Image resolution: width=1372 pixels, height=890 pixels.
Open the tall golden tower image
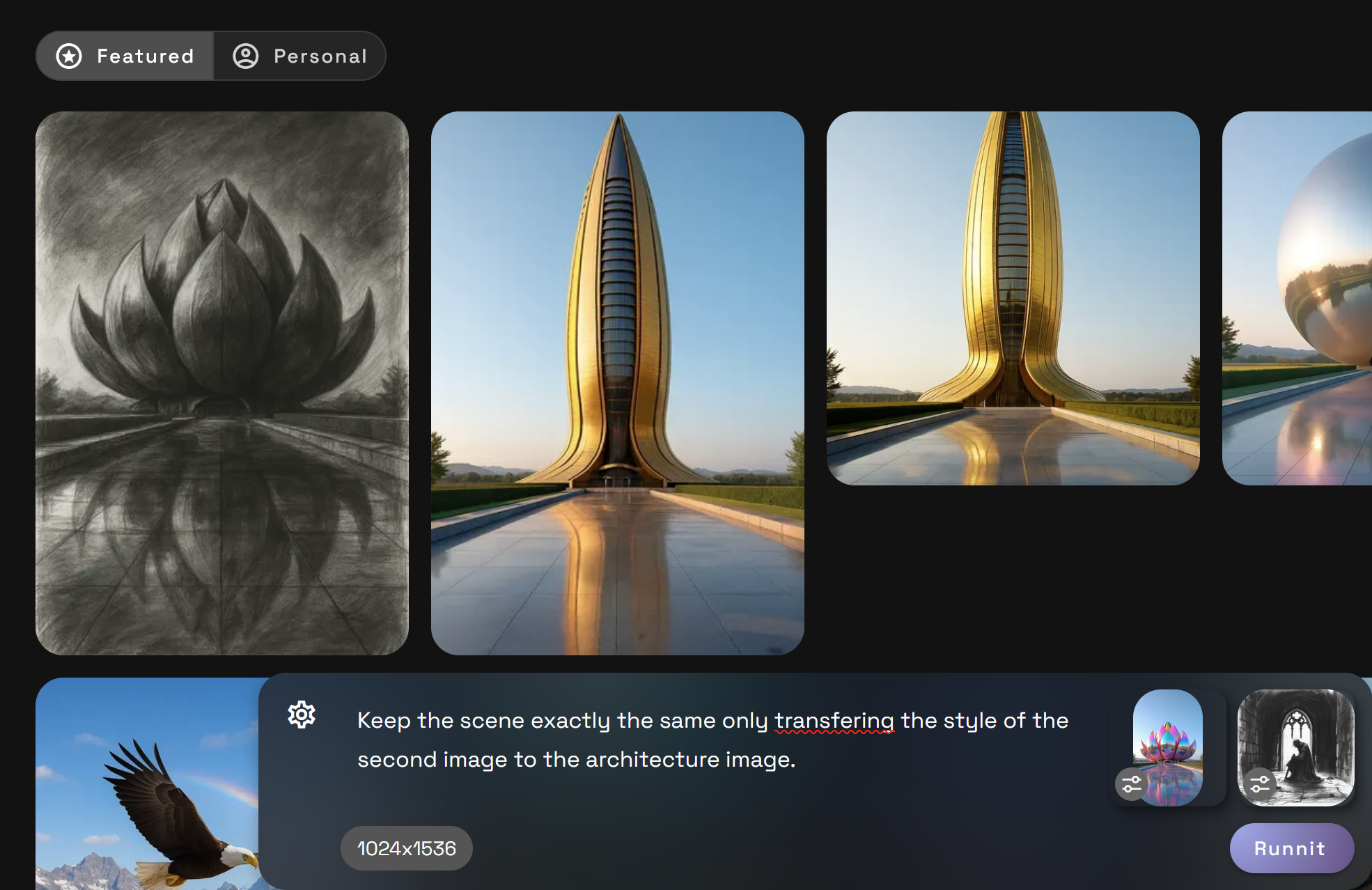tap(618, 383)
